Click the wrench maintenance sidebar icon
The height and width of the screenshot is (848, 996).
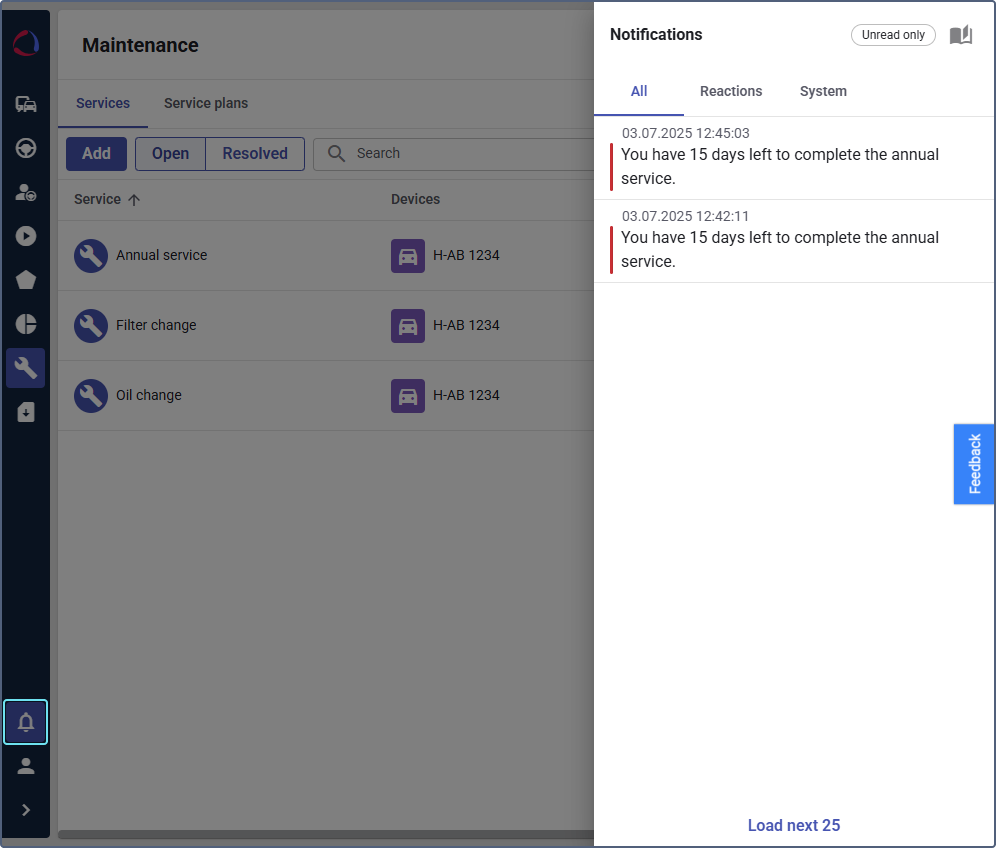click(26, 368)
